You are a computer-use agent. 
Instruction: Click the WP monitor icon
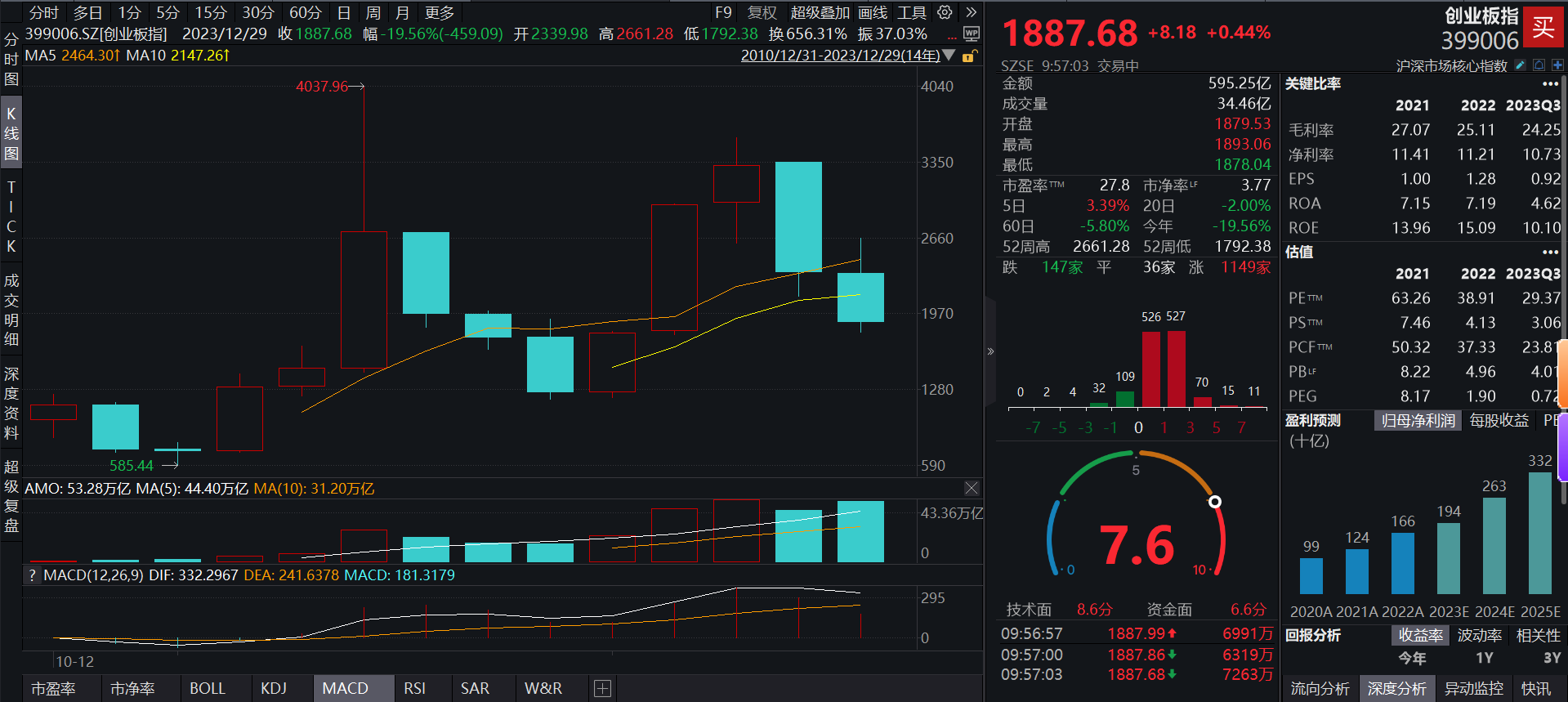click(971, 34)
